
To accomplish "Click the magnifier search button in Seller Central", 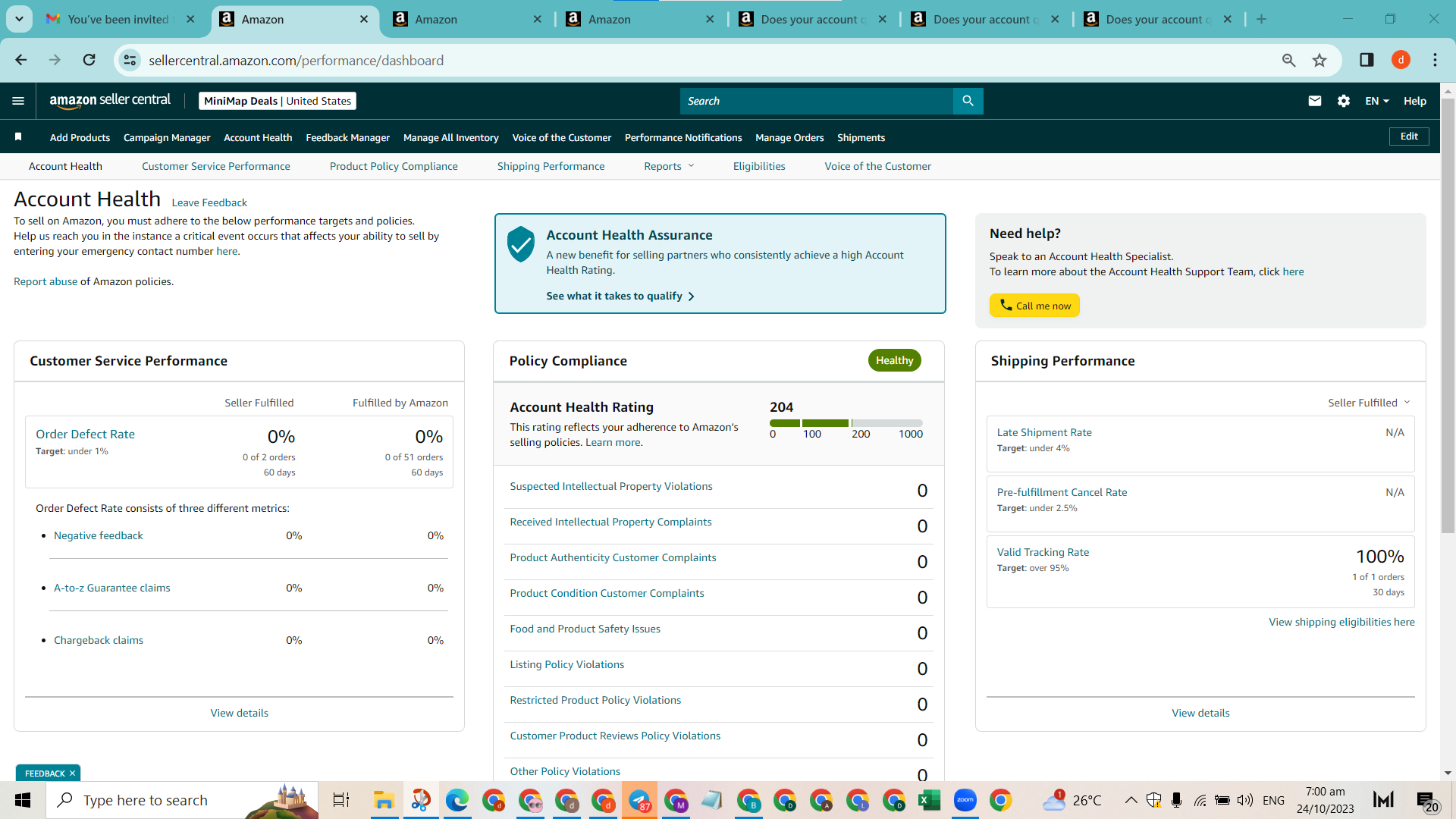I will [968, 101].
